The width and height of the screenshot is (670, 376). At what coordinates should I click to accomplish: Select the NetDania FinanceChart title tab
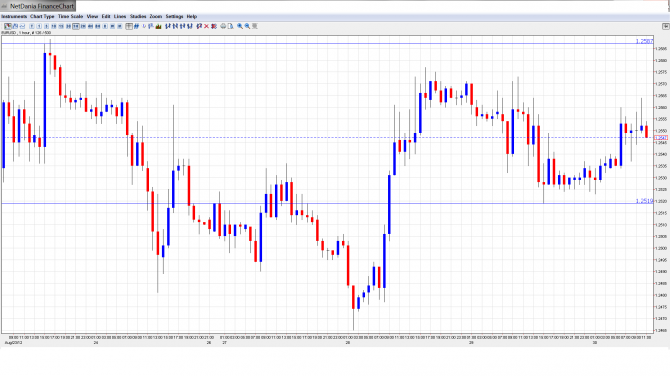[38, 6]
